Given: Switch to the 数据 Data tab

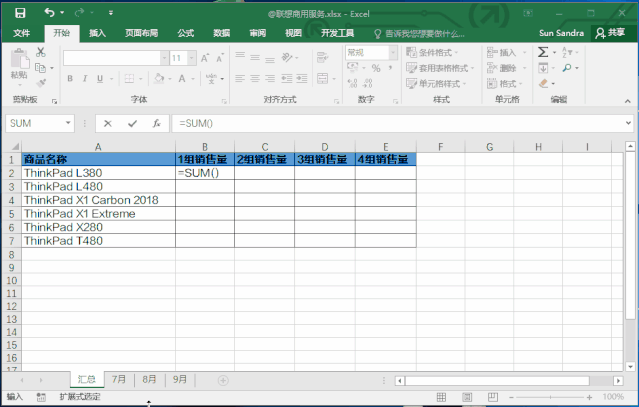Looking at the screenshot, I should pyautogui.click(x=222, y=33).
